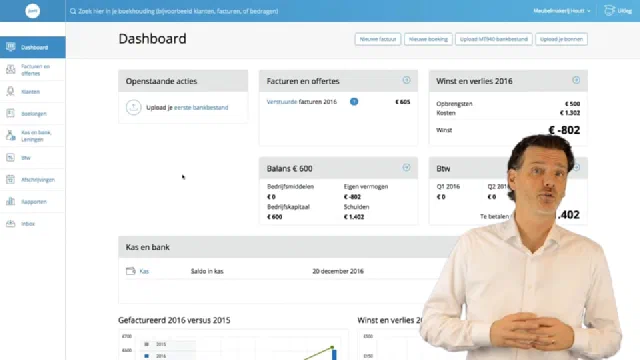Image resolution: width=640 pixels, height=360 pixels.
Task: Click the Afschrijvingen sidebar icon
Action: click(x=11, y=179)
